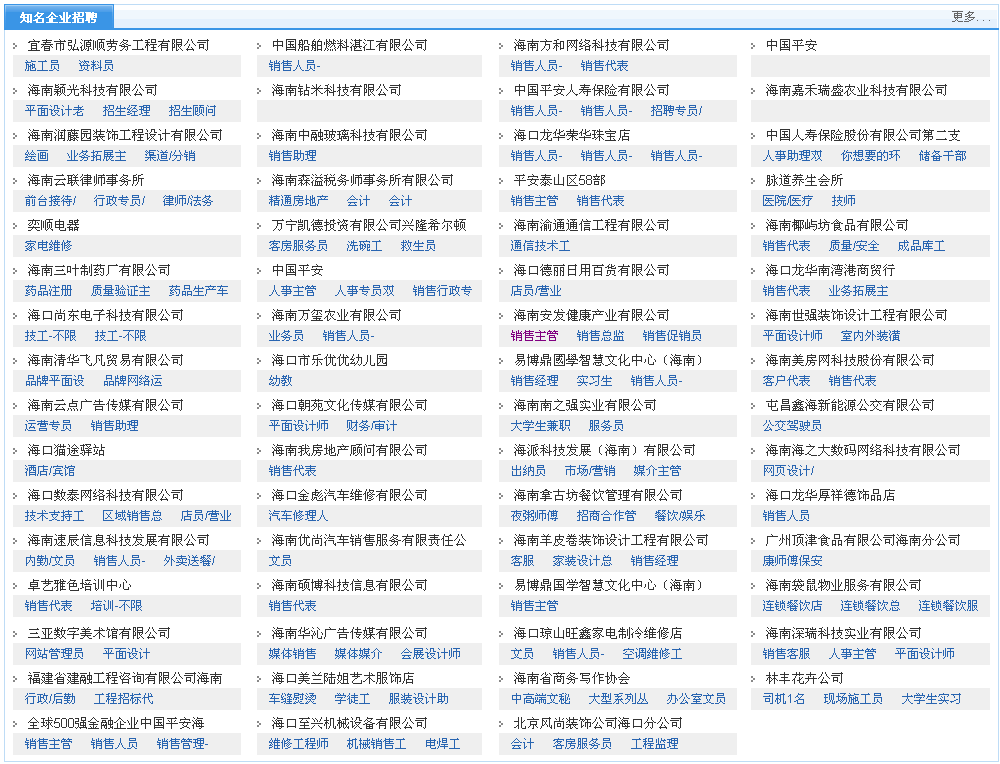Image resolution: width=1000 pixels, height=764 pixels.
Task: Click the 销售行政专 job link
Action: (443, 291)
